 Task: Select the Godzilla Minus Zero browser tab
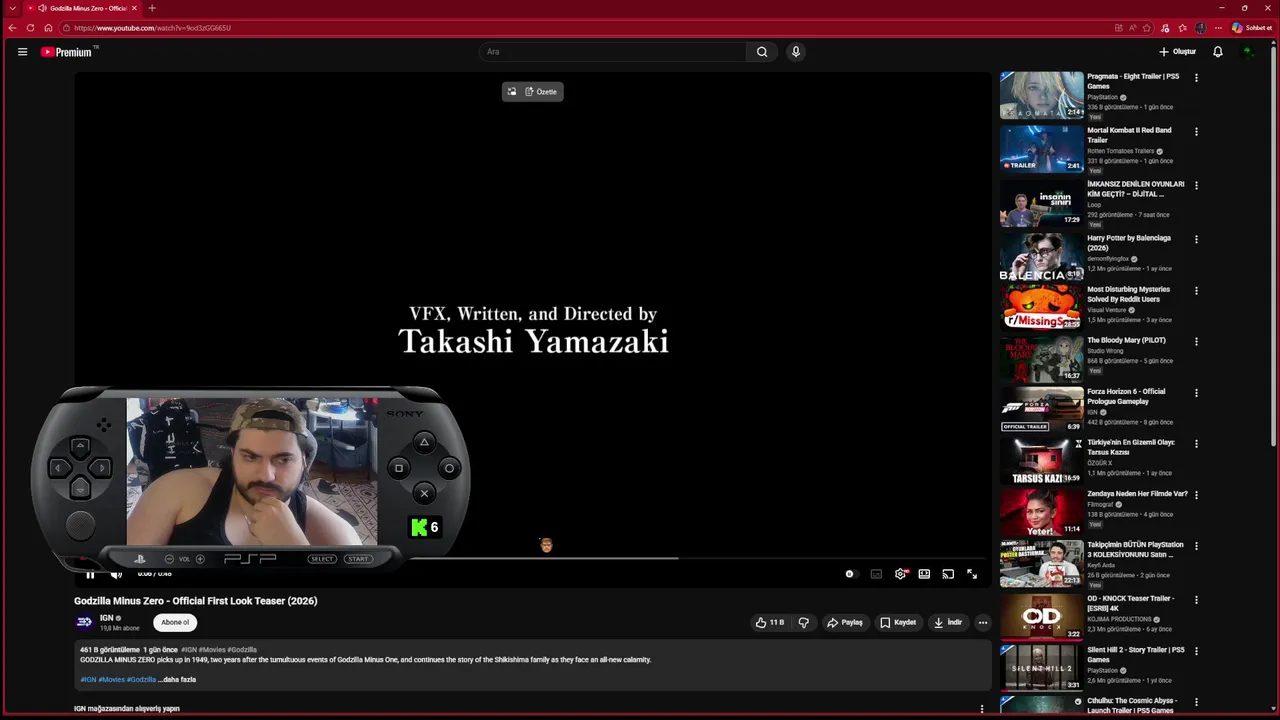click(x=83, y=8)
